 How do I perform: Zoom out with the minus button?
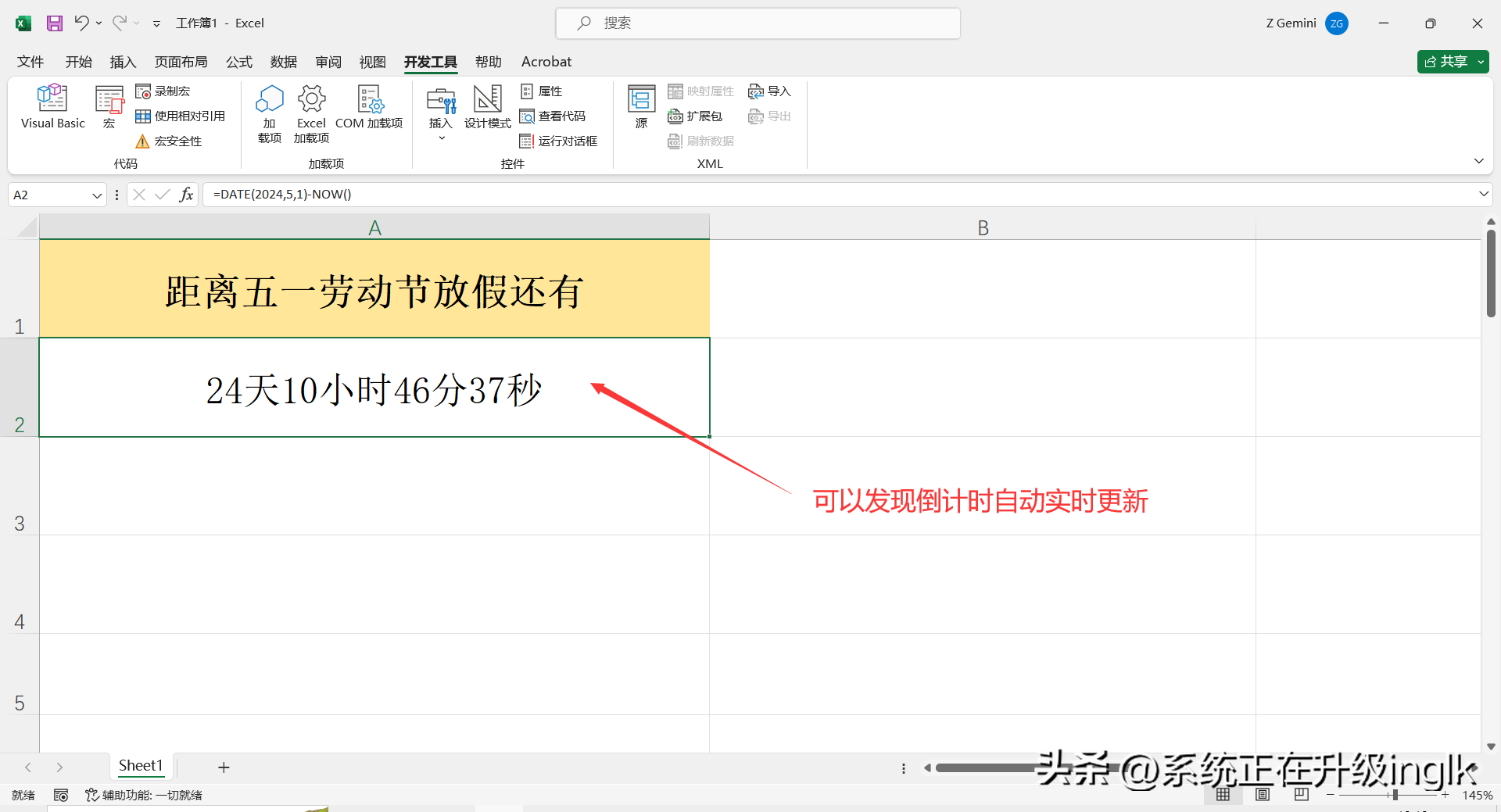coord(1331,795)
